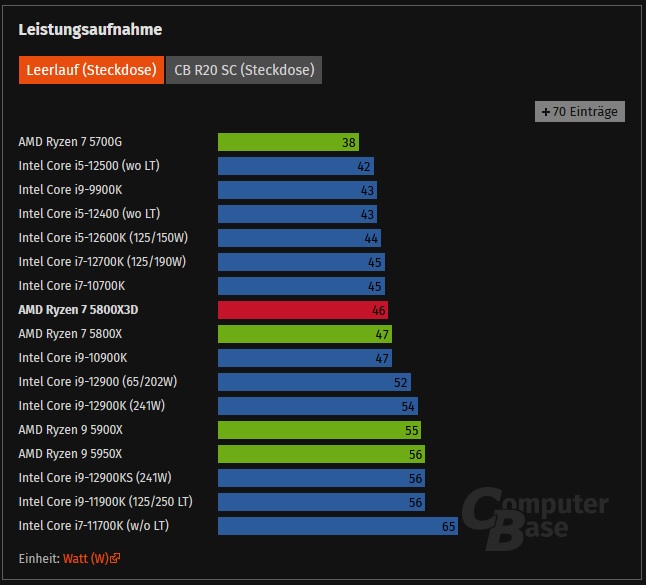Switch to the CB R20 SC (Steckdose) tab

(x=244, y=70)
